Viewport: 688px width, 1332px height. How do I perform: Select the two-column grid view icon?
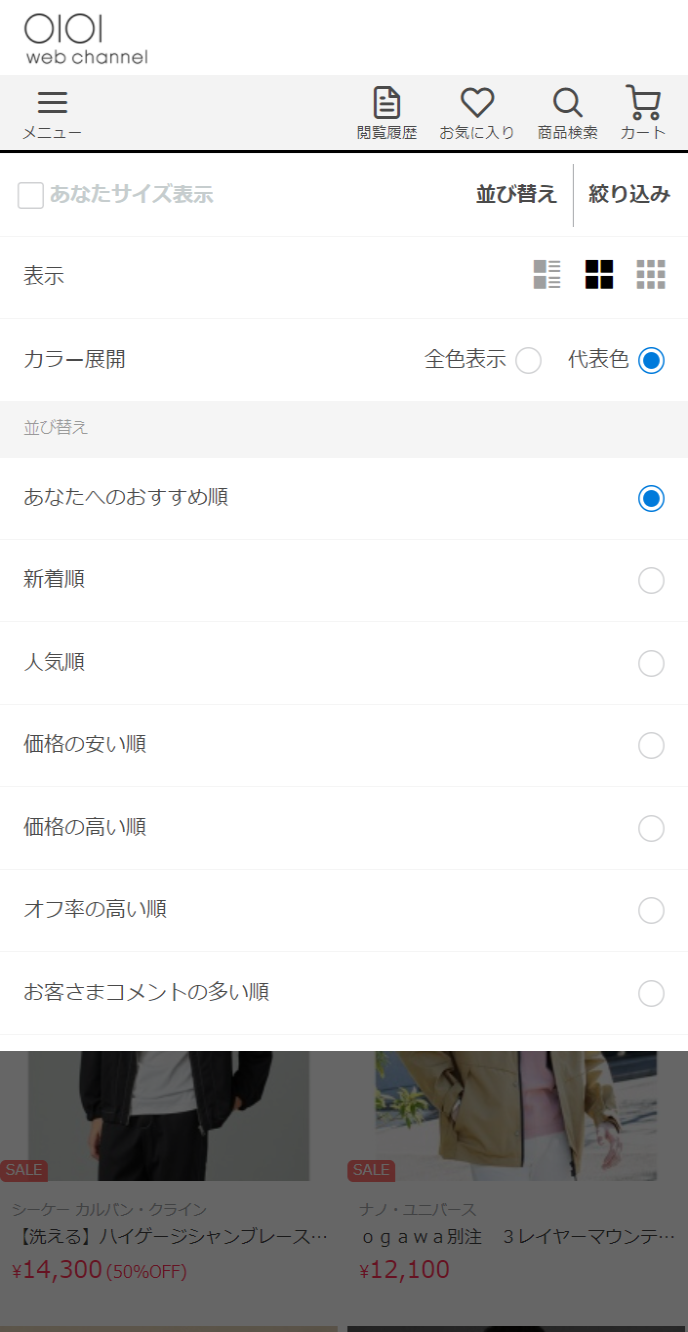(599, 274)
